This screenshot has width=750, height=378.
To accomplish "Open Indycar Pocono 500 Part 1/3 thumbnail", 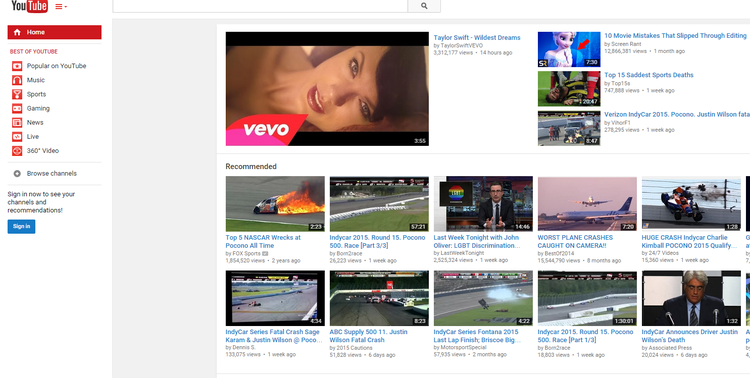I will point(587,298).
